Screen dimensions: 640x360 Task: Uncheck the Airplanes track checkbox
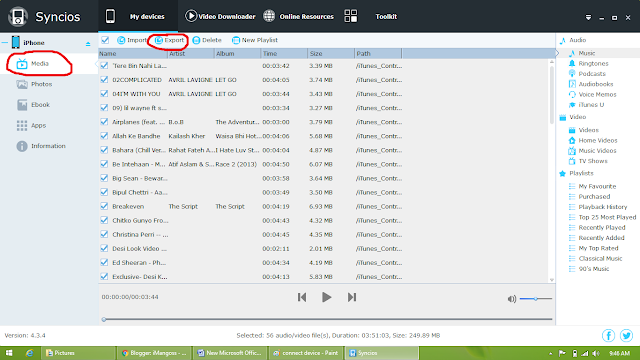tap(104, 122)
